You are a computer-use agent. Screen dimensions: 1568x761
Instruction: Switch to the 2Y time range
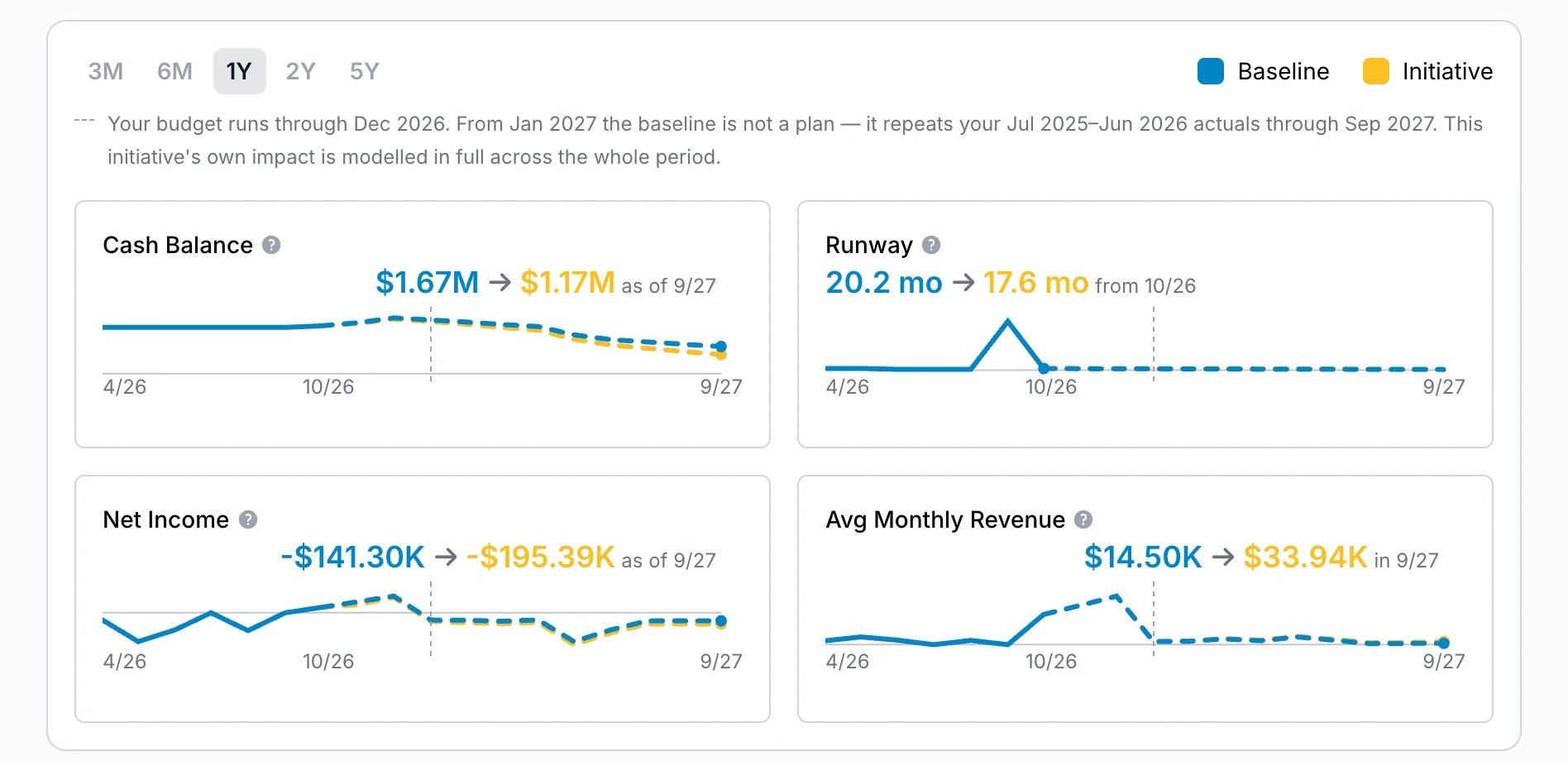click(301, 71)
